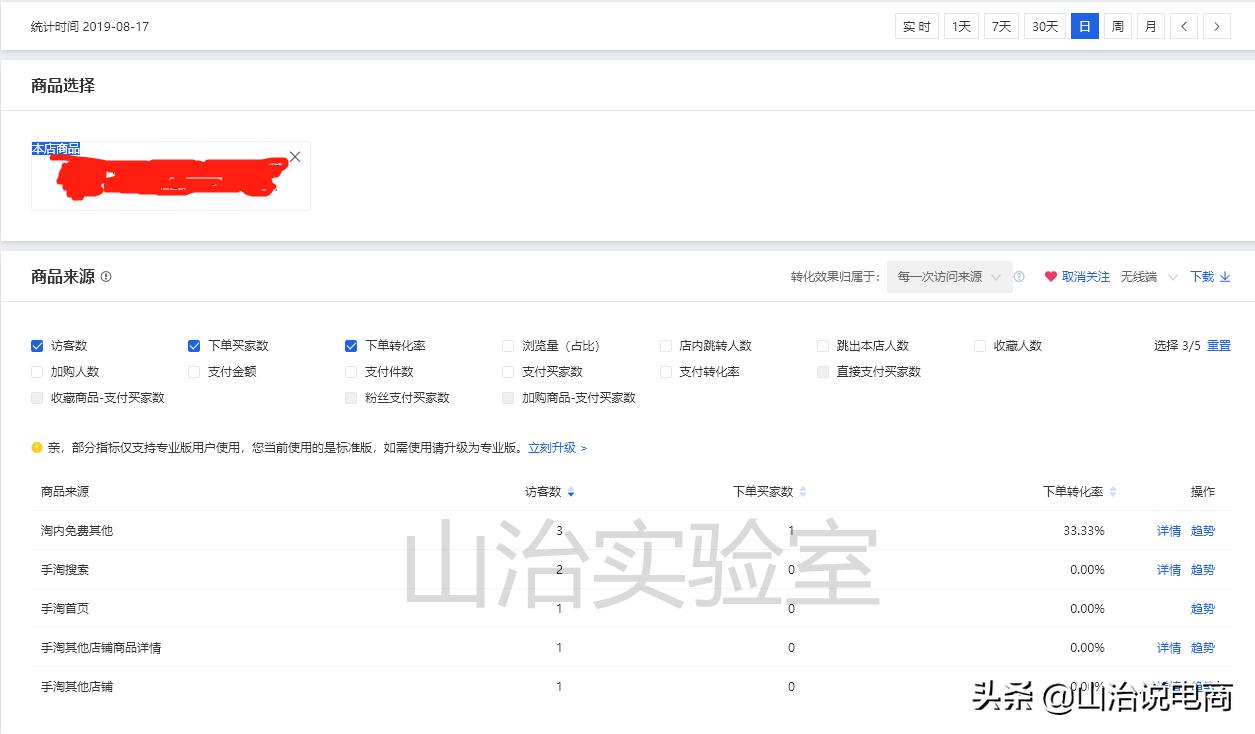The width and height of the screenshot is (1255, 734).
Task: Click the question mark icon beside attribution selector
Action: pos(1019,276)
